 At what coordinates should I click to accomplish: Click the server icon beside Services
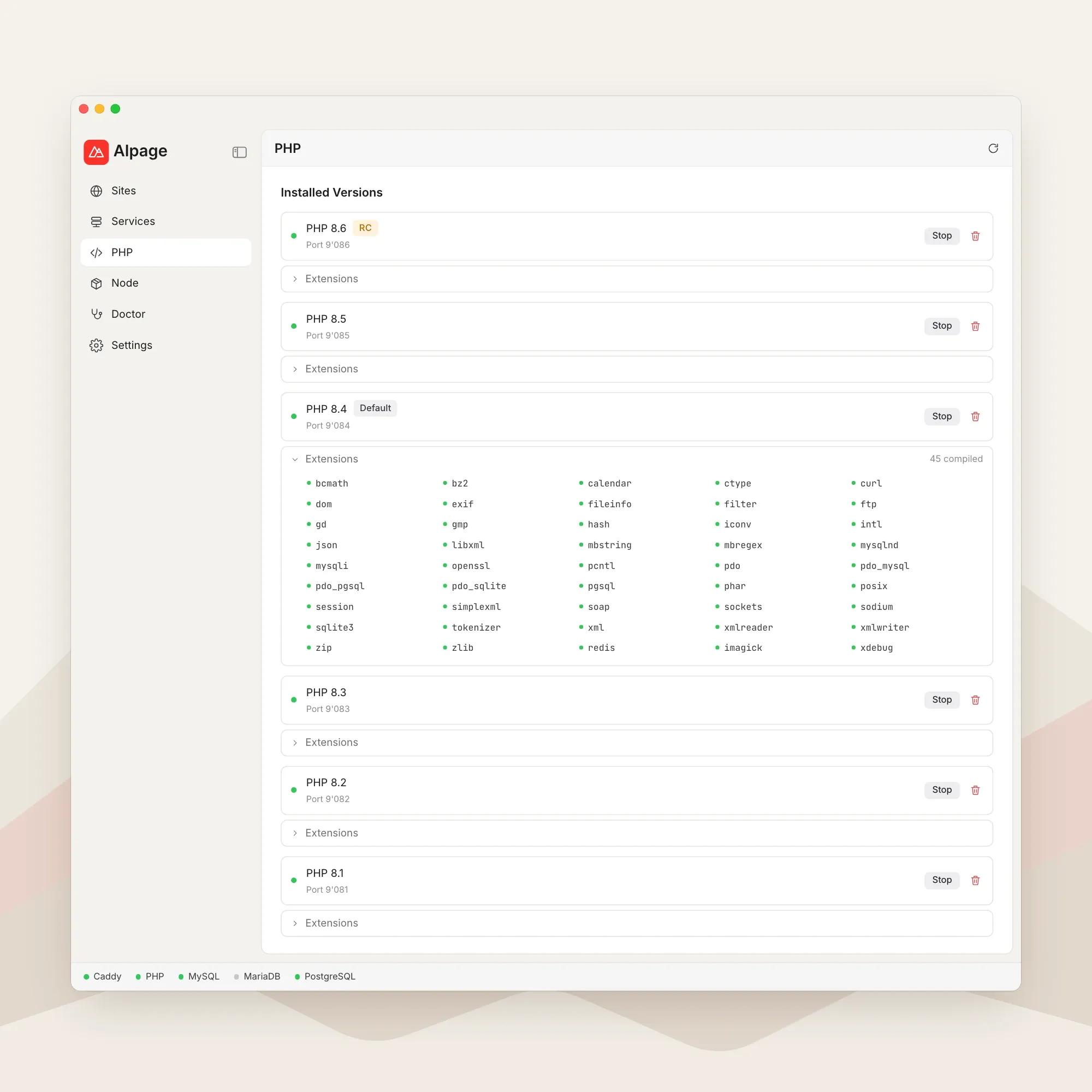(x=97, y=222)
